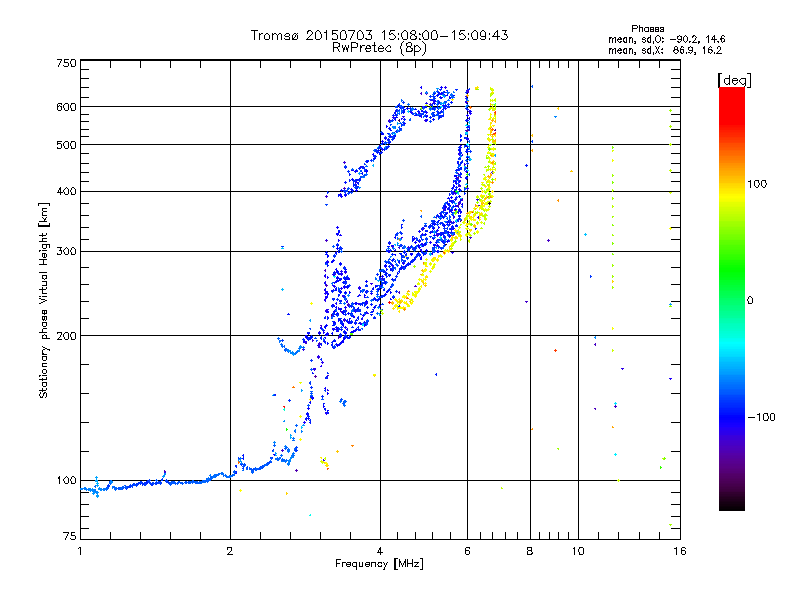The height and width of the screenshot is (600, 800).
Task: Click the 'Phases' header label
Action: pyautogui.click(x=647, y=29)
